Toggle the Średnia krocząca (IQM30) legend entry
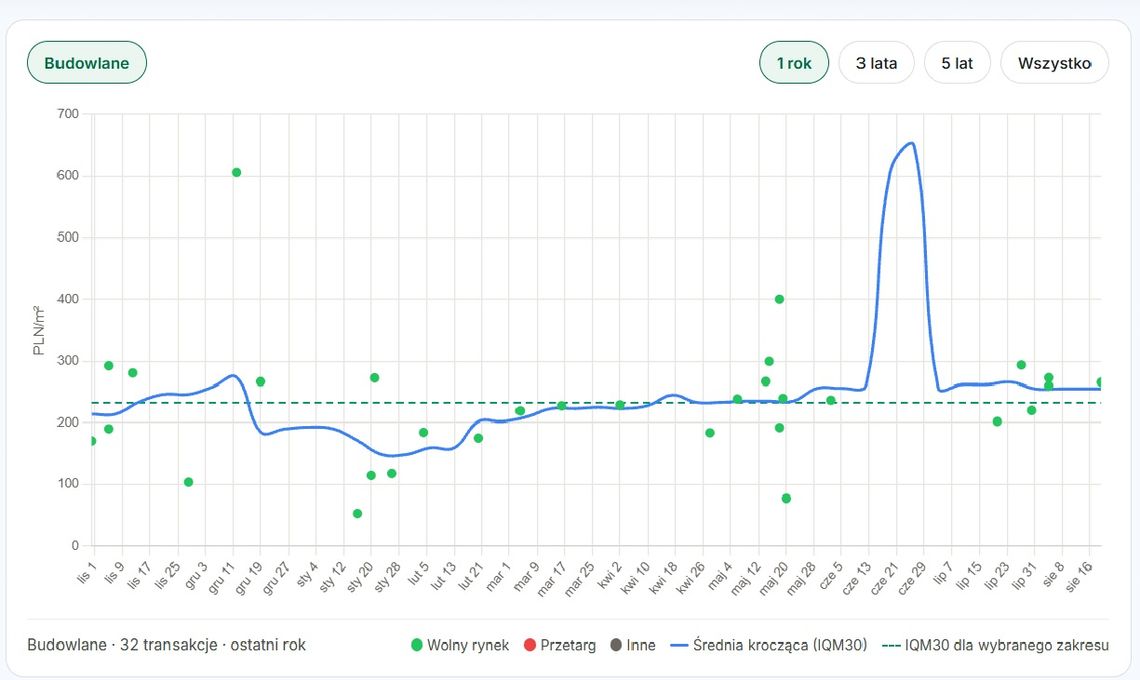The height and width of the screenshot is (680, 1140). tap(768, 645)
